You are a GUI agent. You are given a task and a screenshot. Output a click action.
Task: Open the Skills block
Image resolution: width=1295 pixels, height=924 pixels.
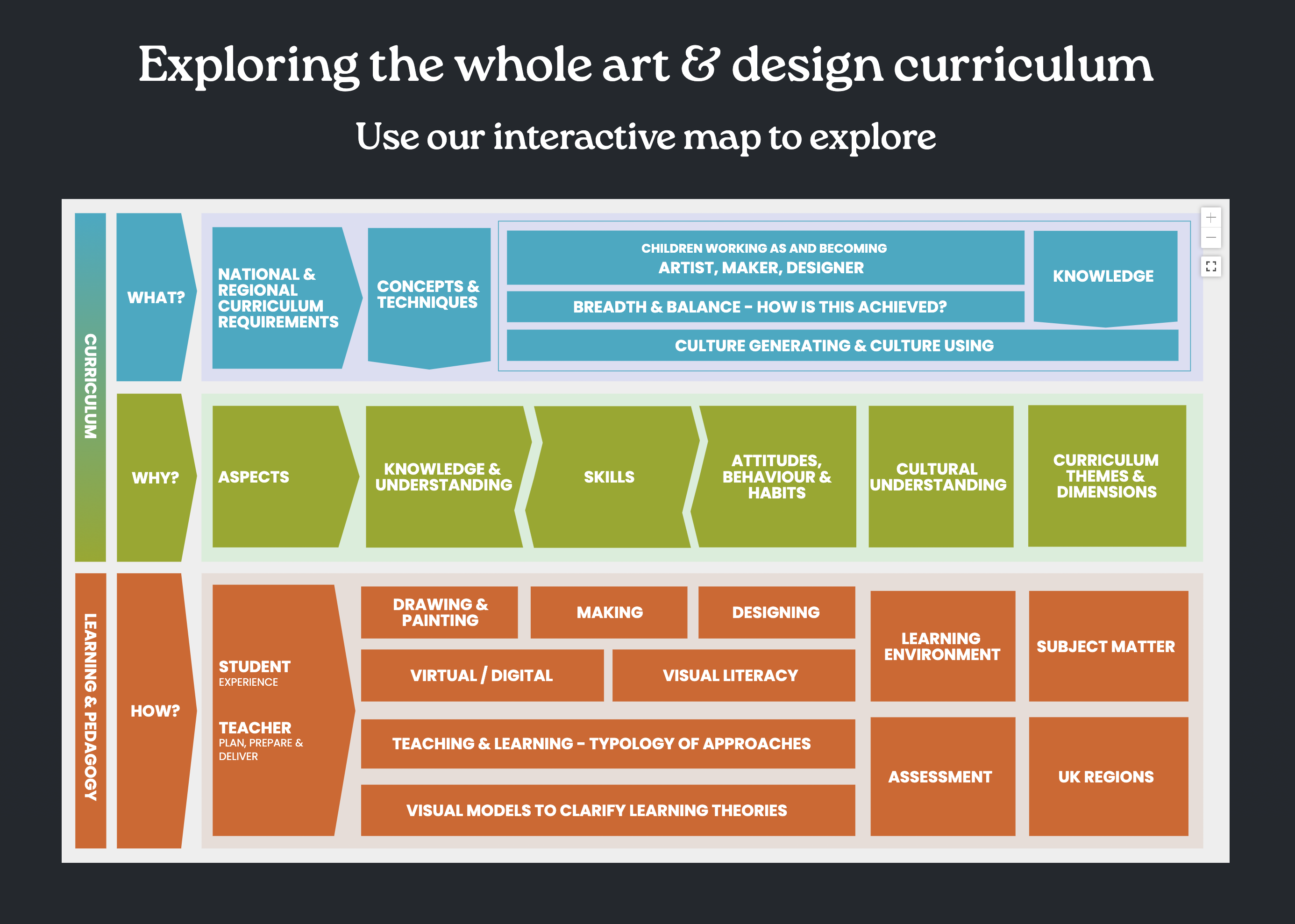(609, 477)
